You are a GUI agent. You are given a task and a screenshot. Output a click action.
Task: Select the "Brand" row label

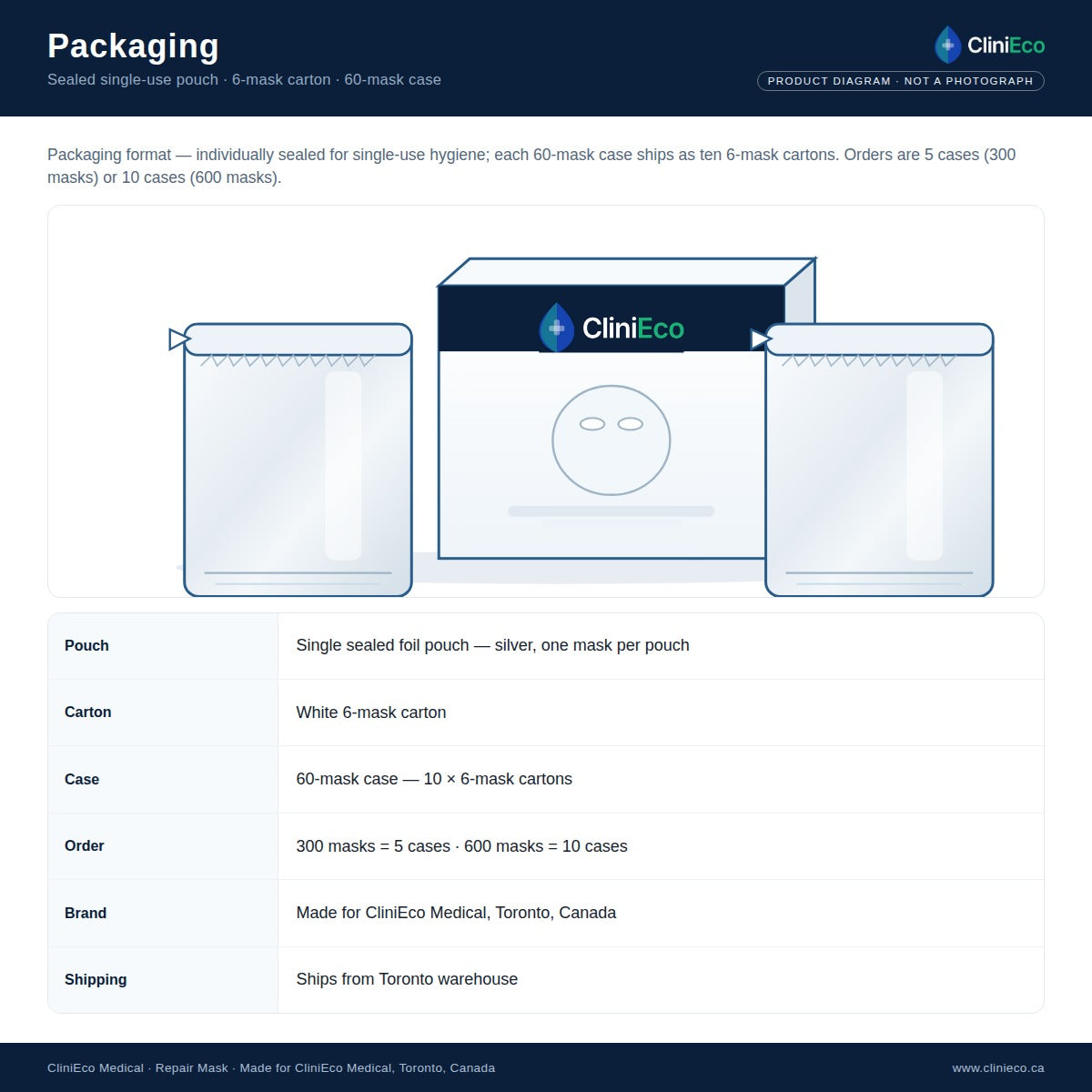pos(86,913)
